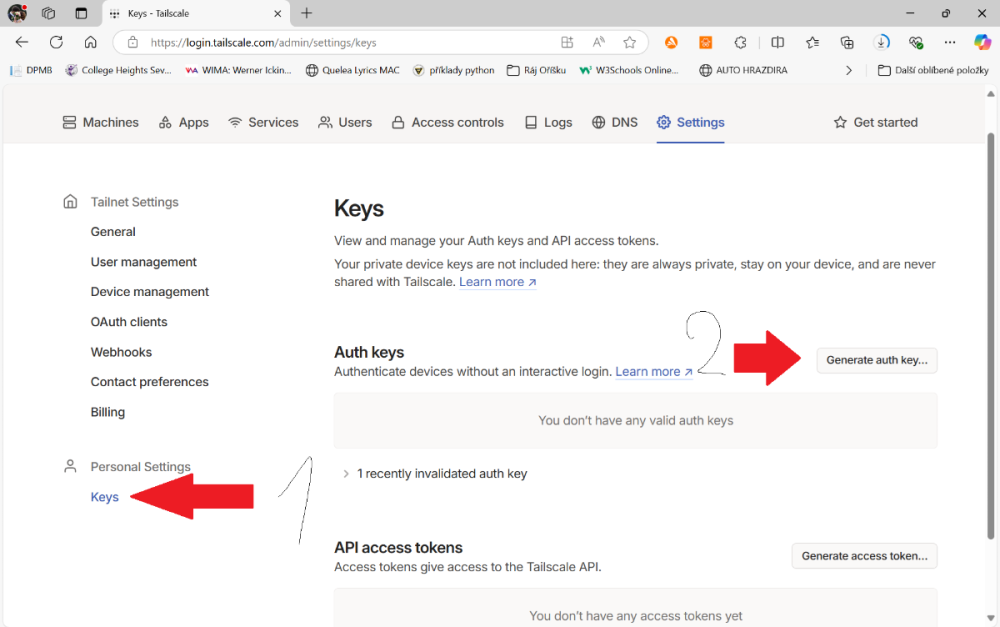
Task: Click the Get started star link
Action: (875, 122)
